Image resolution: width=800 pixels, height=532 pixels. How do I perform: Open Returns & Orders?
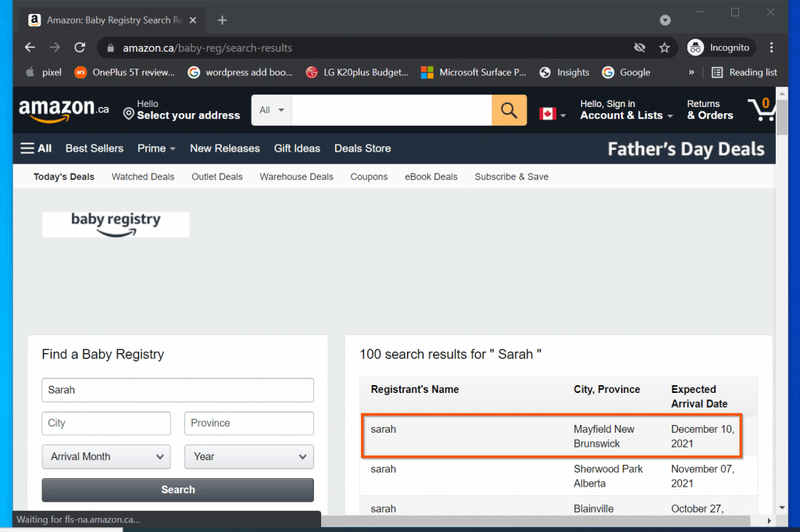point(710,110)
